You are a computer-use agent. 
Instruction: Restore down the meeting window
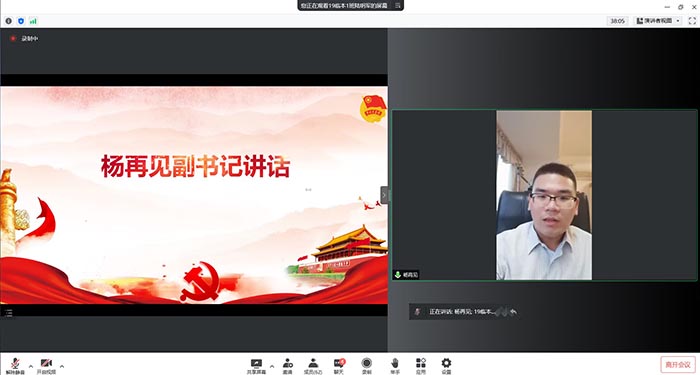click(680, 7)
